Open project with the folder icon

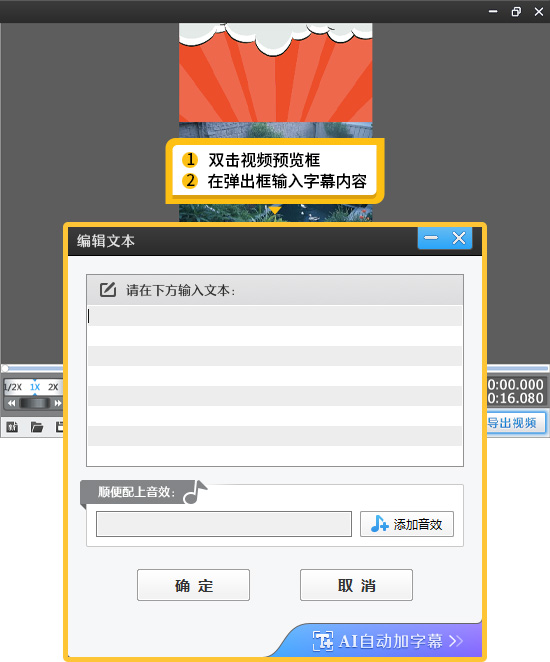tap(37, 427)
